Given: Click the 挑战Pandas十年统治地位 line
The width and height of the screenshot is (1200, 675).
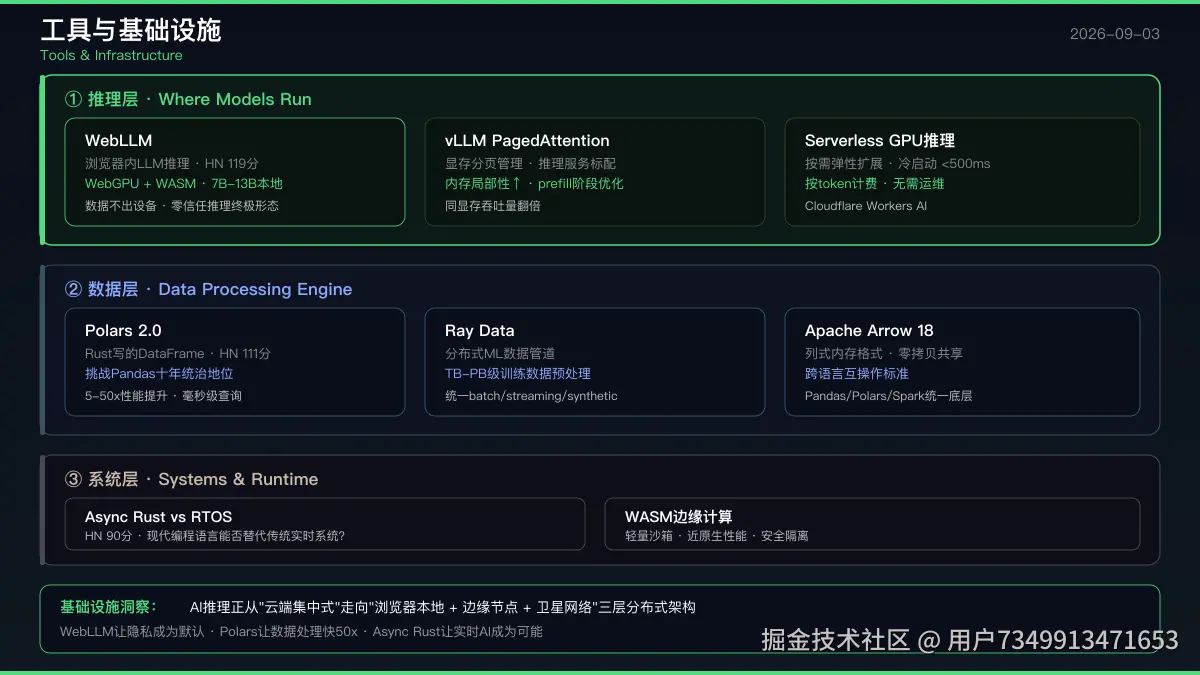Looking at the screenshot, I should click(159, 374).
